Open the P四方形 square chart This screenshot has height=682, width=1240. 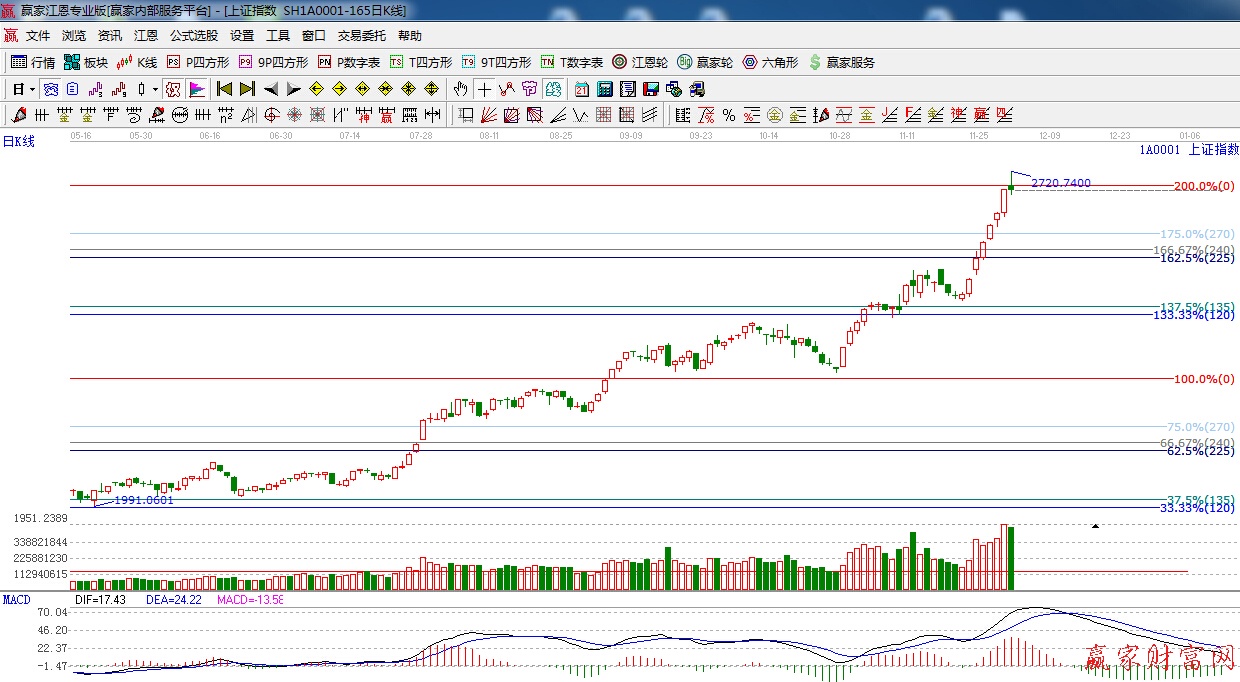[x=198, y=62]
